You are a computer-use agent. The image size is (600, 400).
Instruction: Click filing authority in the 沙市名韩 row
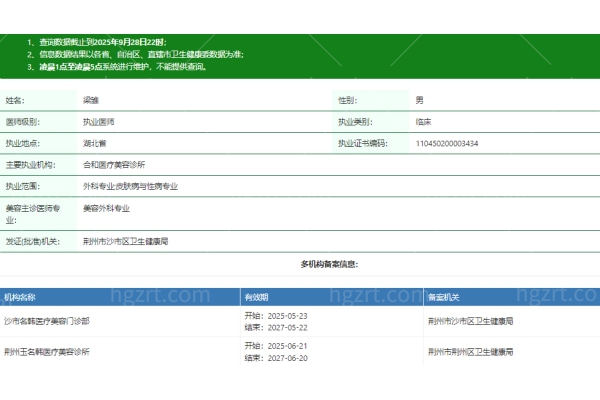[470, 321]
